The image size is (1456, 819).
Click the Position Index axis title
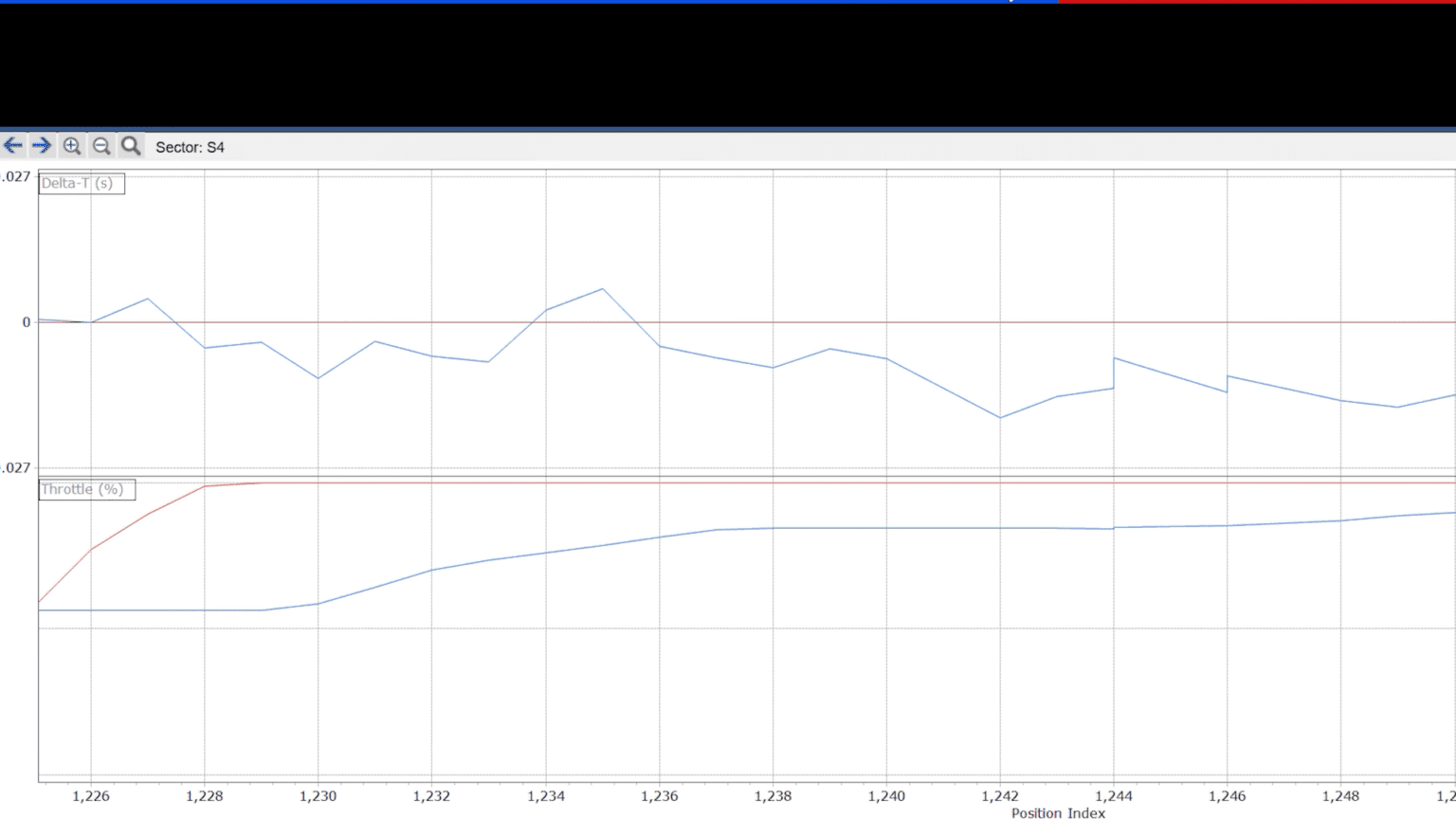point(1058,812)
